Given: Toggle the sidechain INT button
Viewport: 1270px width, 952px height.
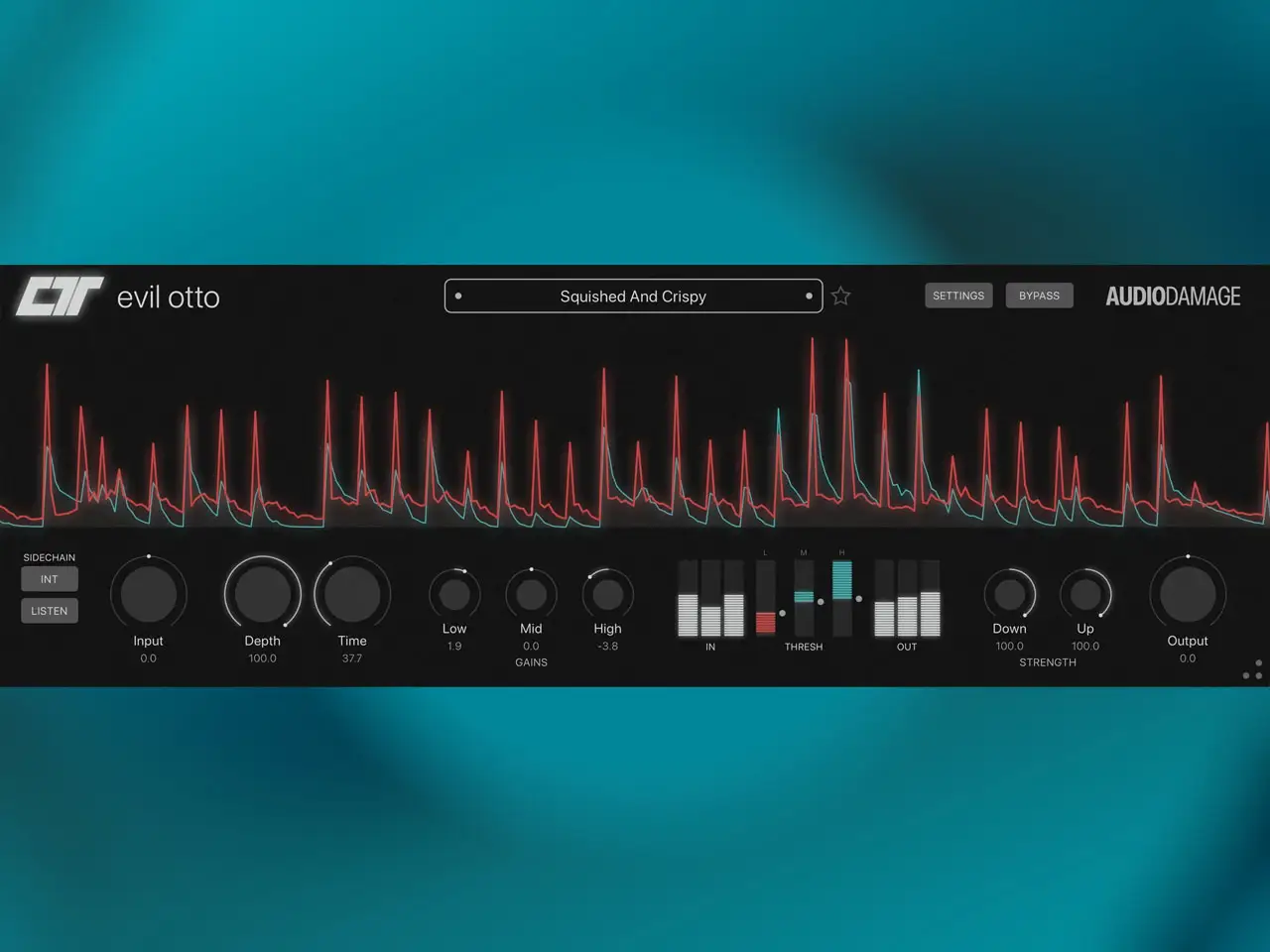Looking at the screenshot, I should 50,579.
